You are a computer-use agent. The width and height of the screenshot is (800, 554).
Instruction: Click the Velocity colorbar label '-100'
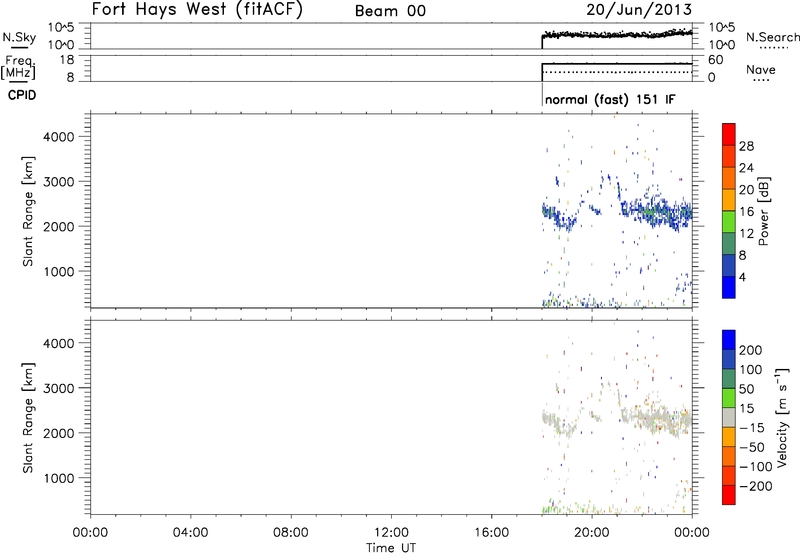(x=756, y=466)
